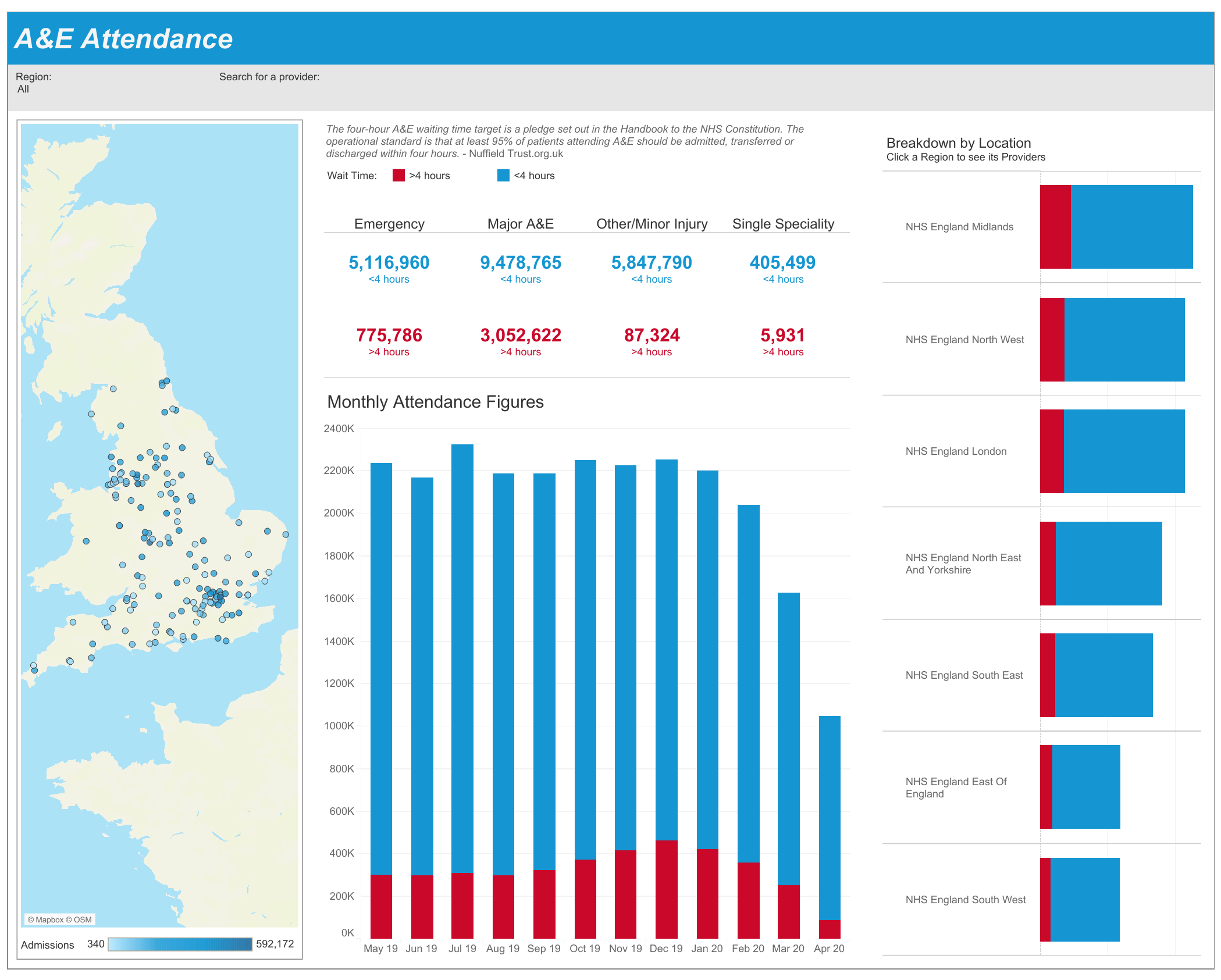The width and height of the screenshot is (1221, 980).
Task: Select the blue <4 hours legend swatch
Action: pos(503,176)
